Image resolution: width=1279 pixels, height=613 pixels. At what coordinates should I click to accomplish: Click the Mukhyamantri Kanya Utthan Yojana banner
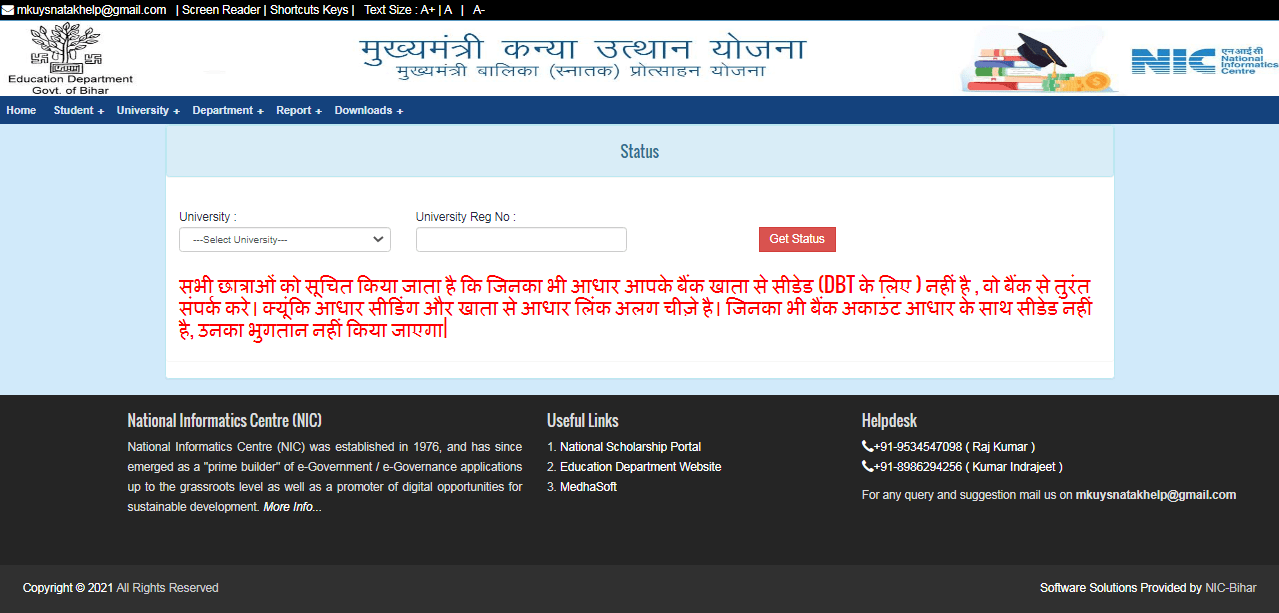click(x=585, y=55)
